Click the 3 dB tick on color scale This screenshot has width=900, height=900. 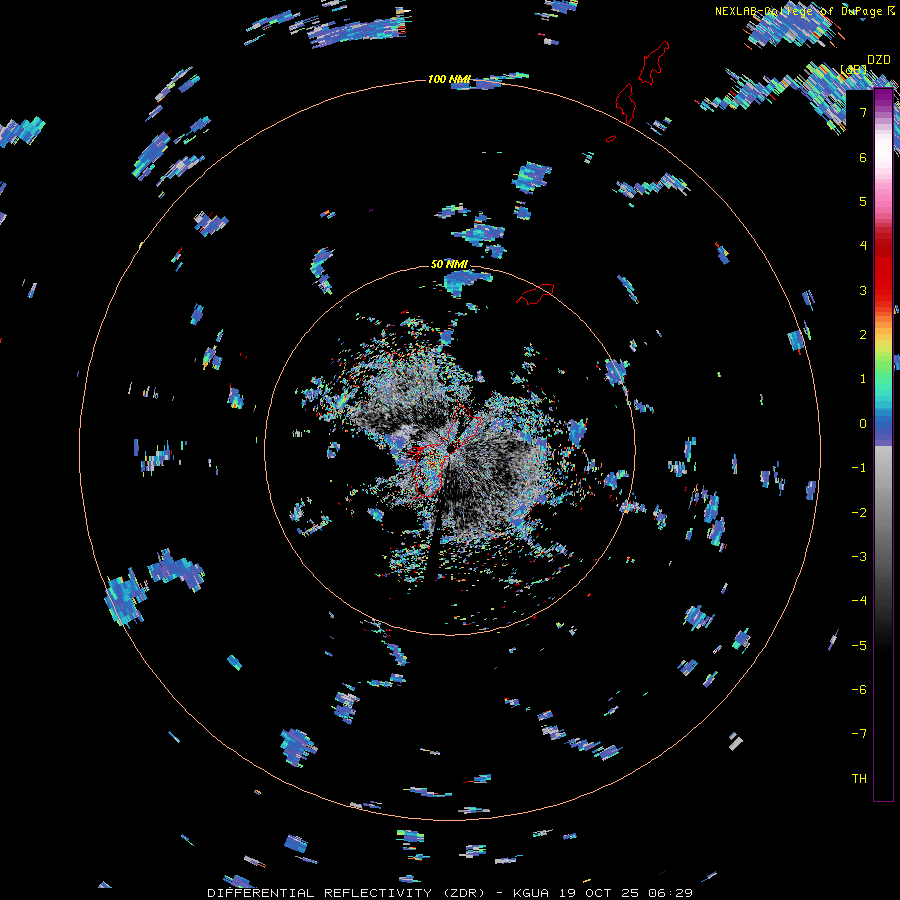click(x=863, y=290)
